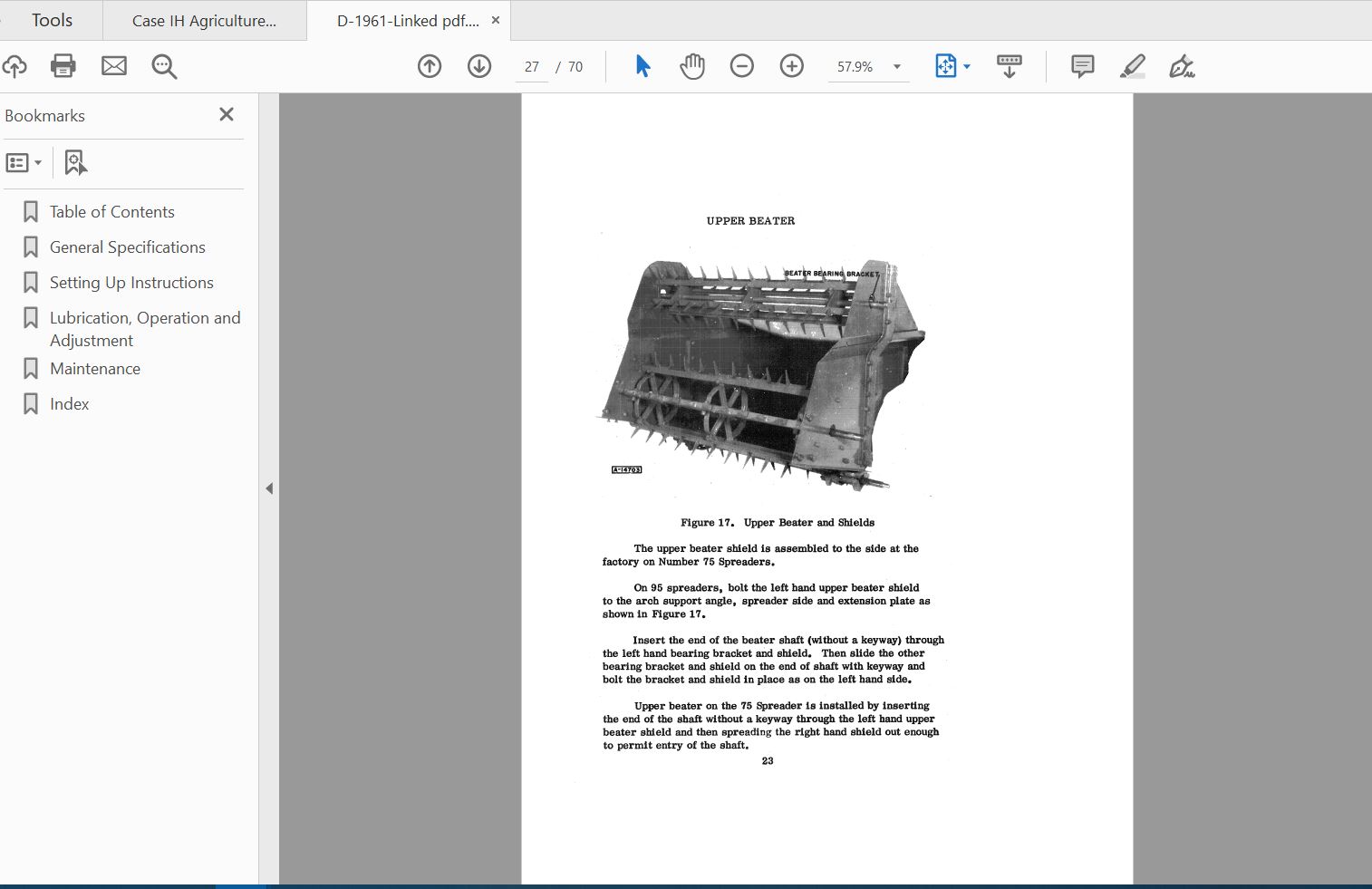The width and height of the screenshot is (1372, 889).
Task: Print the document with printer icon
Action: click(63, 66)
